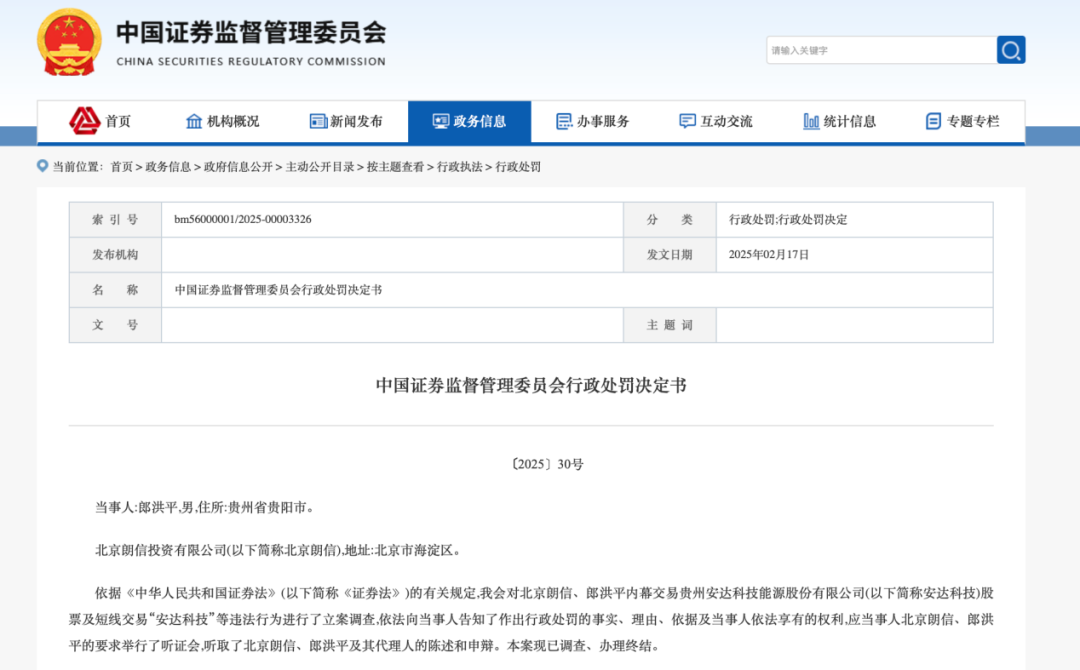The width and height of the screenshot is (1080, 670).
Task: Click the location pin icon in breadcrumb
Action: click(42, 166)
